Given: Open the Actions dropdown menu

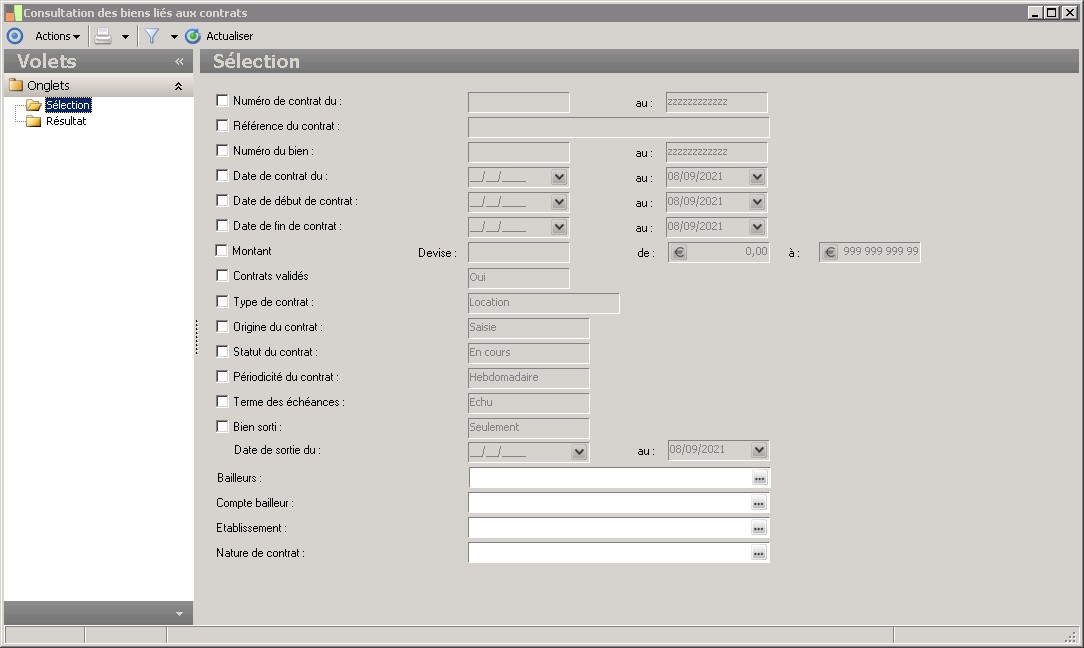Looking at the screenshot, I should click(x=57, y=36).
